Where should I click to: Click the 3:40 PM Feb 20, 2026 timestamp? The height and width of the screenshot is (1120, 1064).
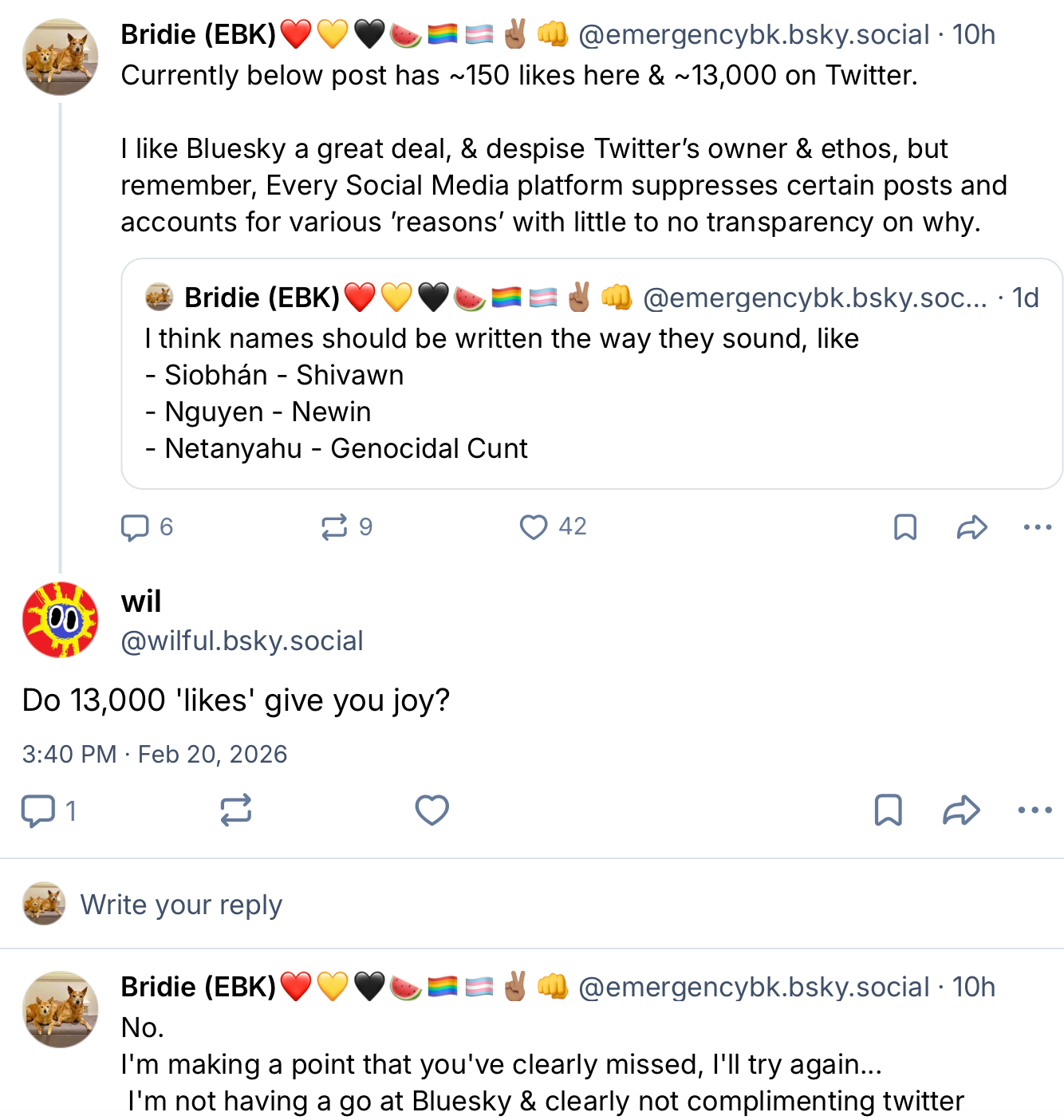(155, 754)
